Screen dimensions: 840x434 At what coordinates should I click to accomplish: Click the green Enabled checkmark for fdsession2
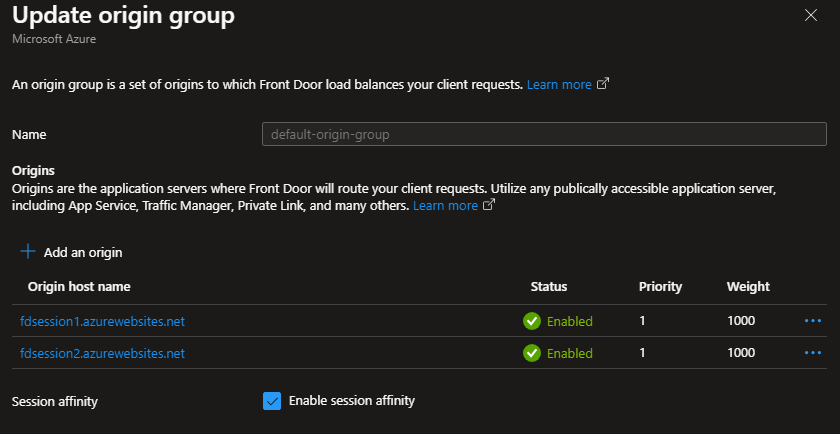click(x=531, y=353)
